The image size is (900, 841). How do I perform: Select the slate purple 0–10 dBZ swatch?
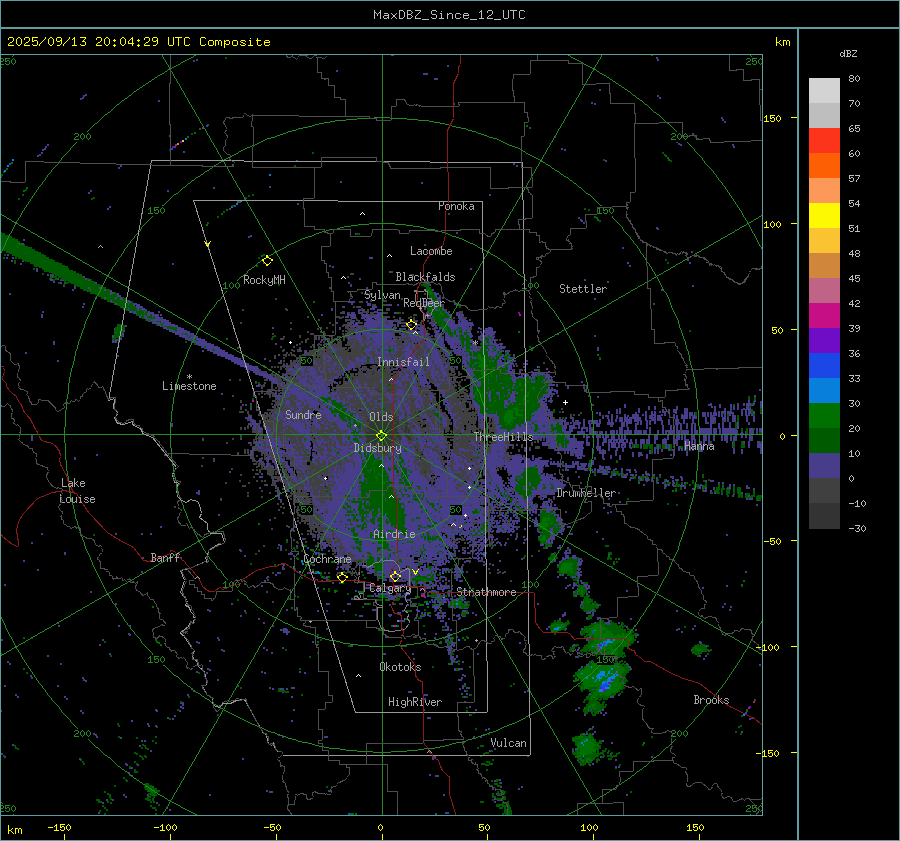click(824, 466)
